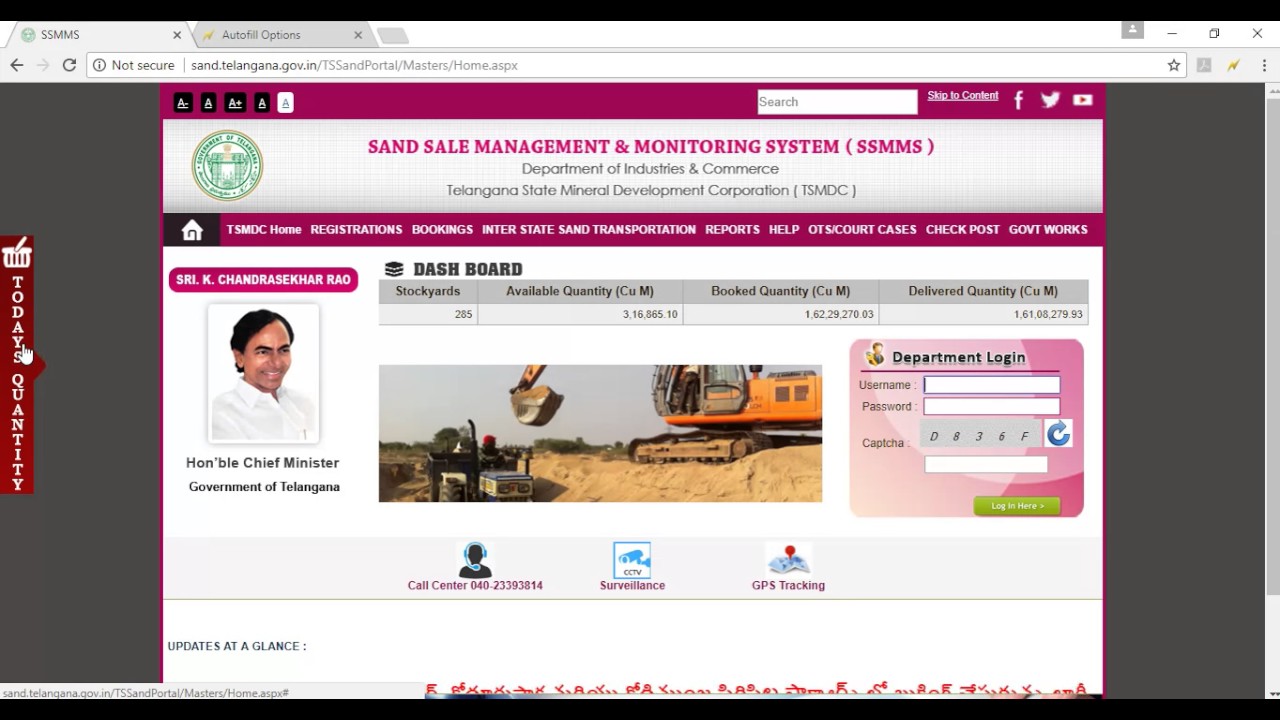Click available quantity 3,16,865.10
Viewport: 1280px width, 720px height.
[x=650, y=314]
